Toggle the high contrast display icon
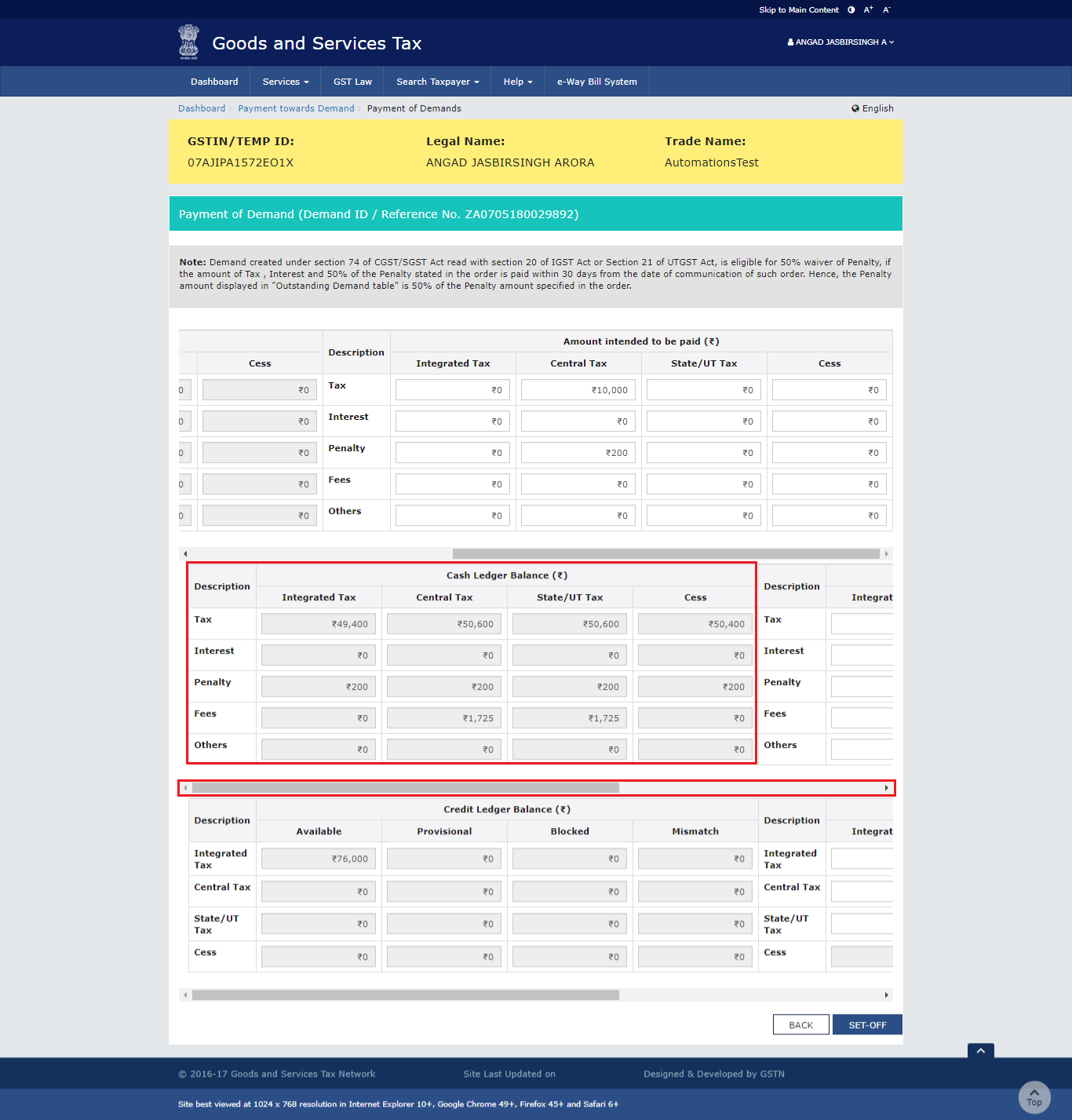1072x1120 pixels. point(851,9)
